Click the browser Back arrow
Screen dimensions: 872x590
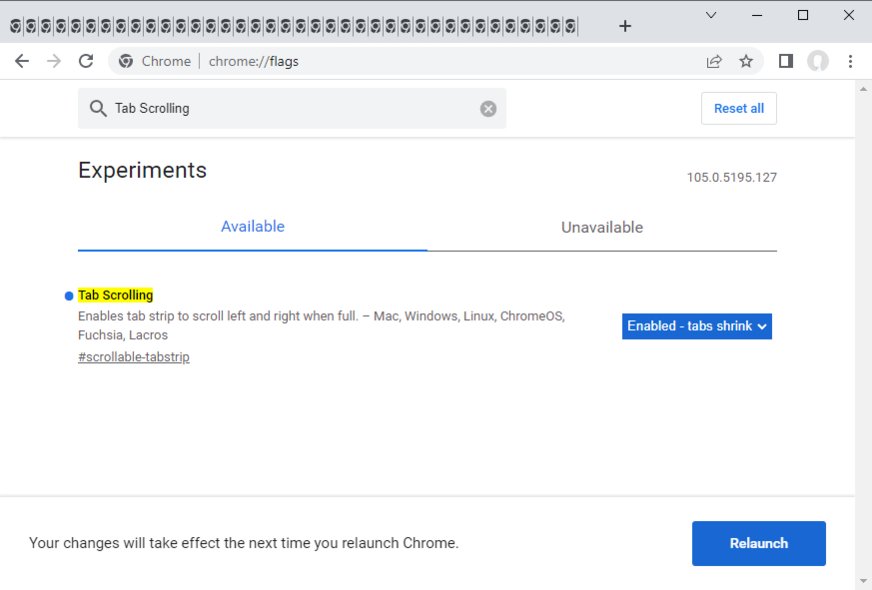(22, 61)
